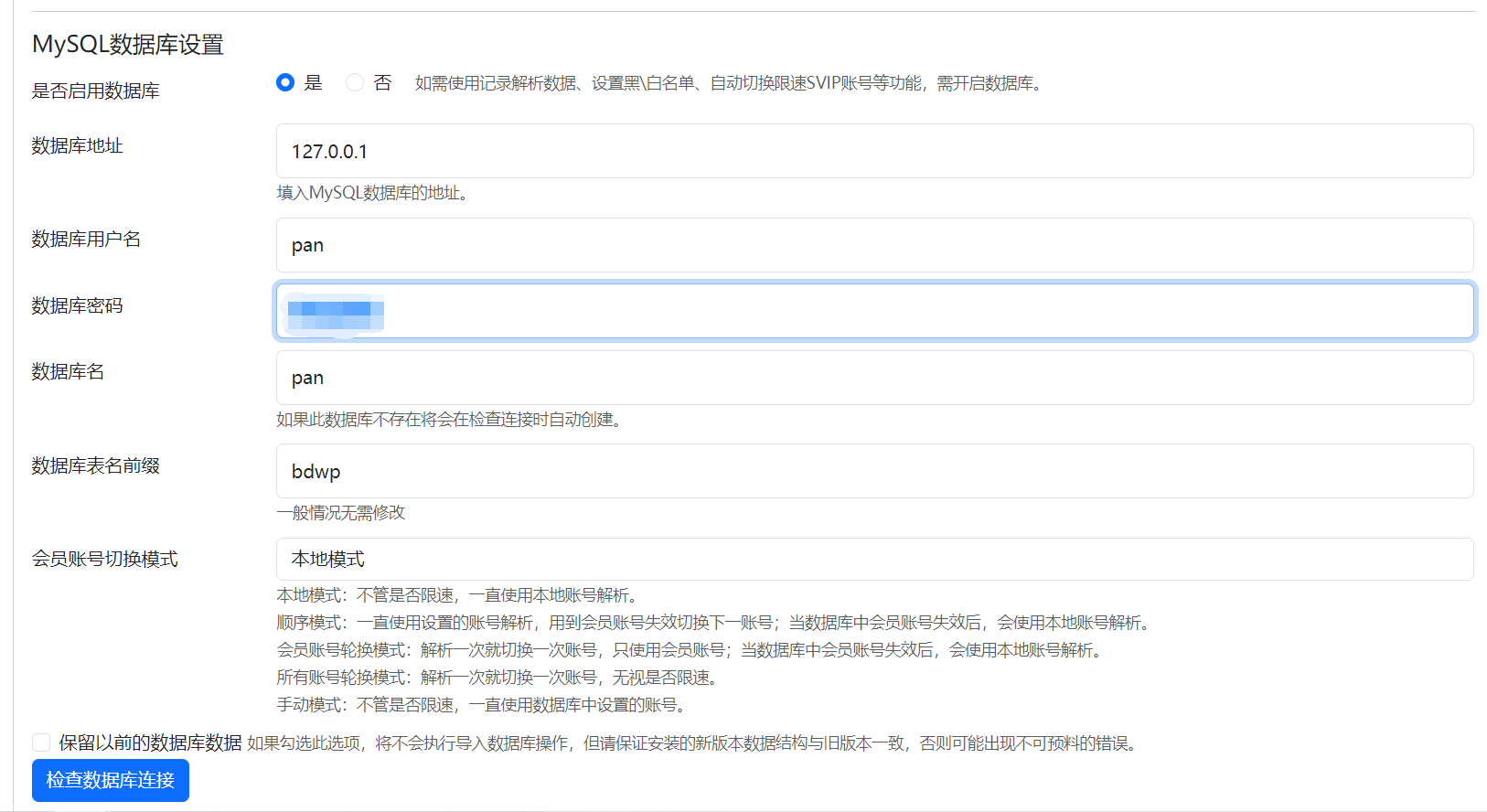Click the hint 如果此数据库不存在将会在检查连接时自动创建
This screenshot has height=812, width=1487.
(x=449, y=420)
